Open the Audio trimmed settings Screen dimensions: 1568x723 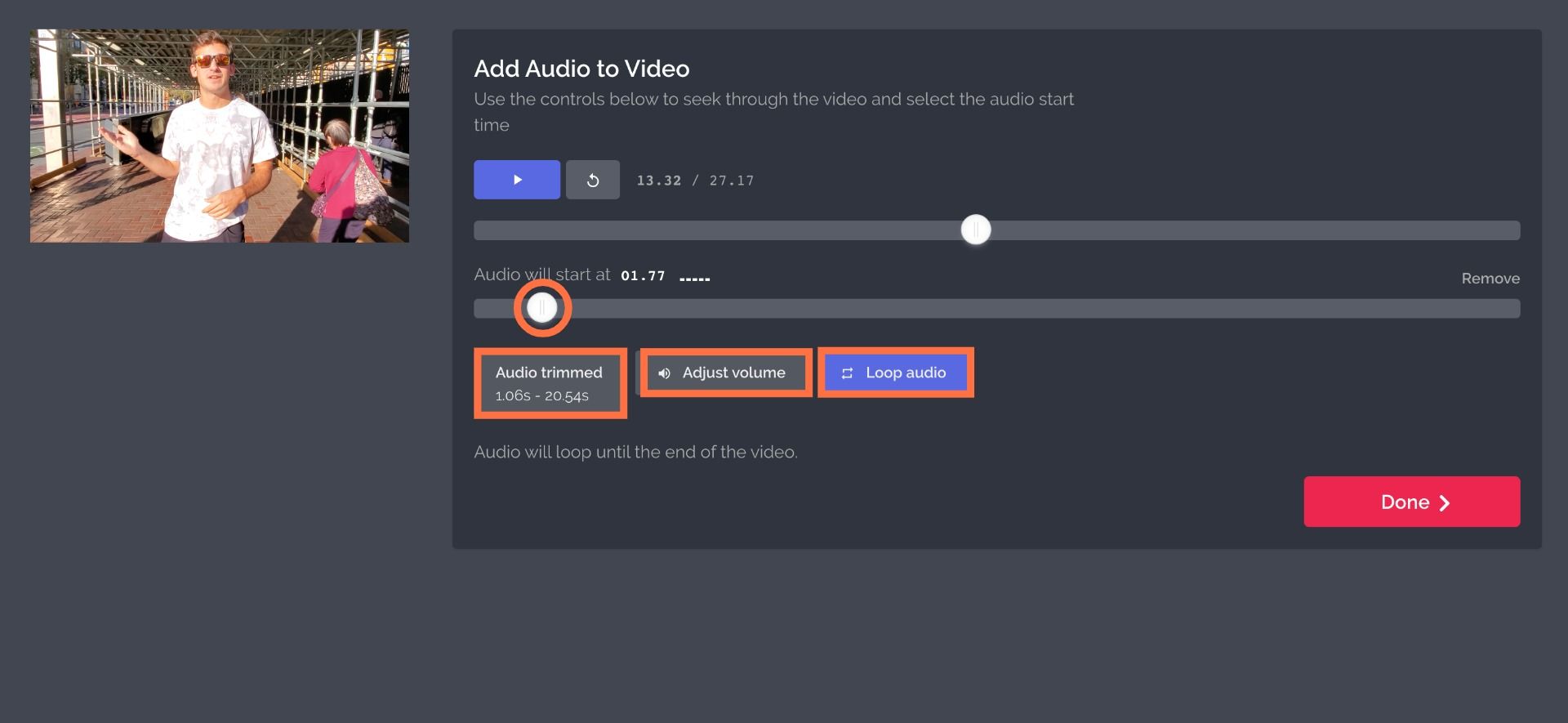point(550,383)
